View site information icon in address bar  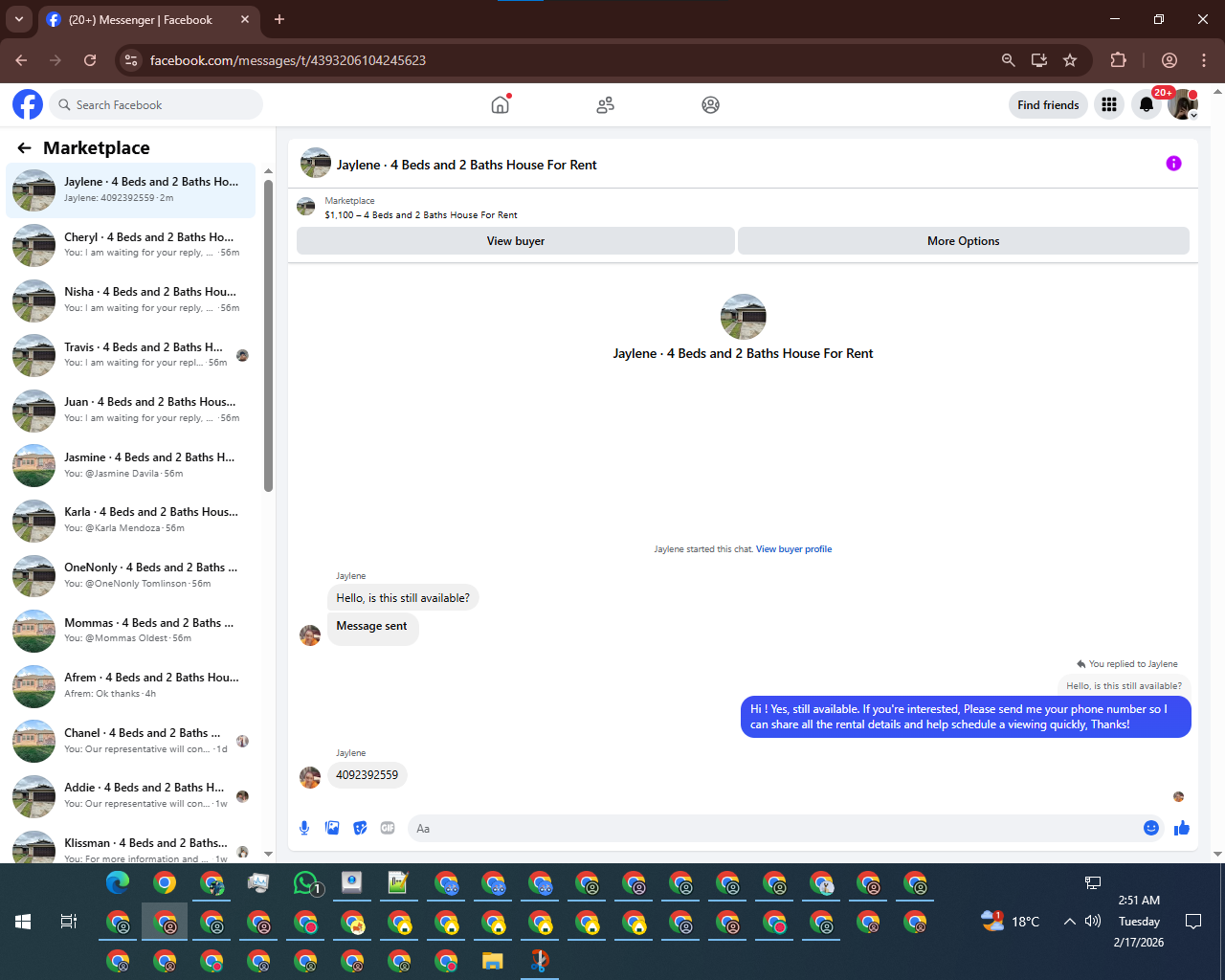pyautogui.click(x=131, y=60)
